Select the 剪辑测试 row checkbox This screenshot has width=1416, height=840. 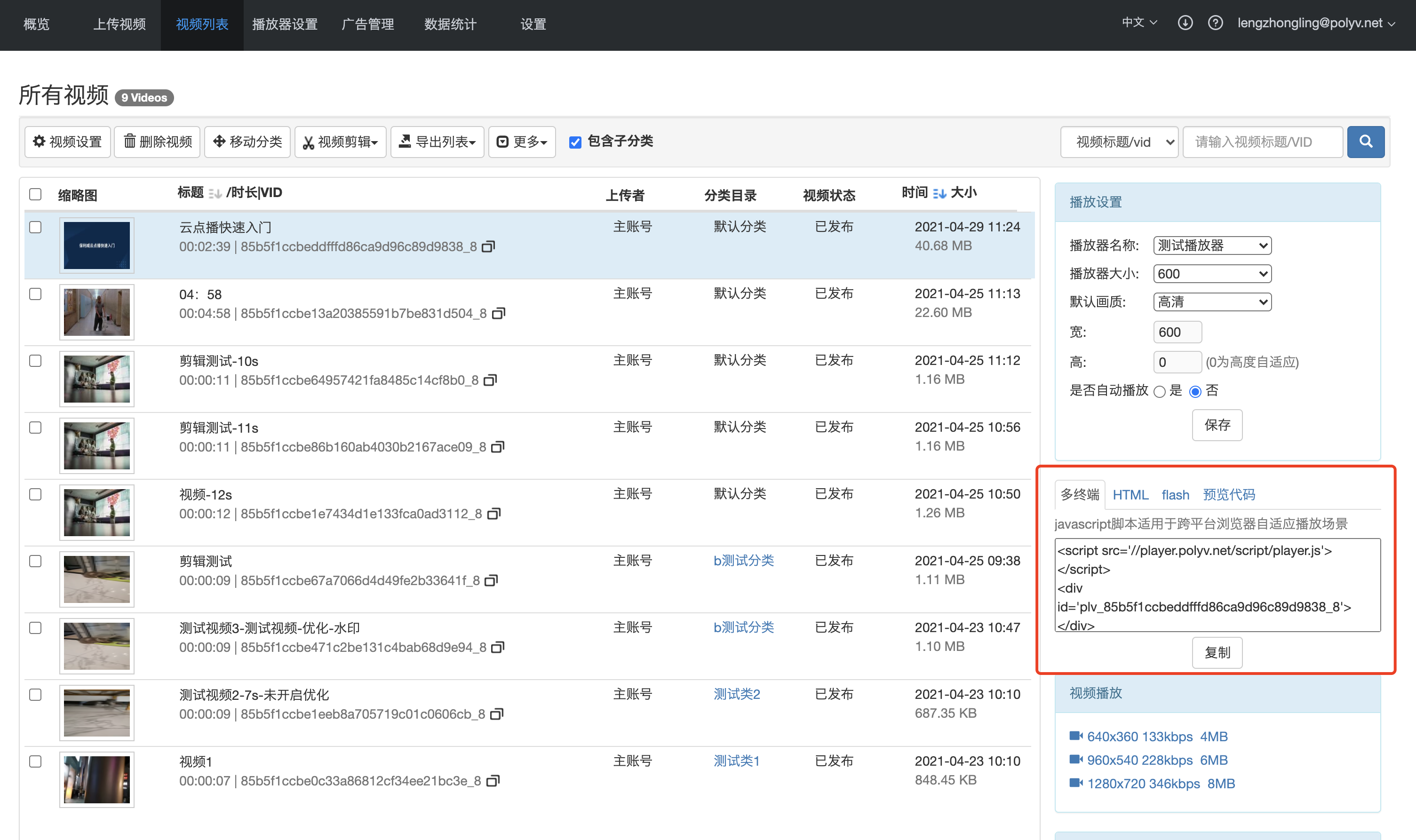click(x=35, y=561)
